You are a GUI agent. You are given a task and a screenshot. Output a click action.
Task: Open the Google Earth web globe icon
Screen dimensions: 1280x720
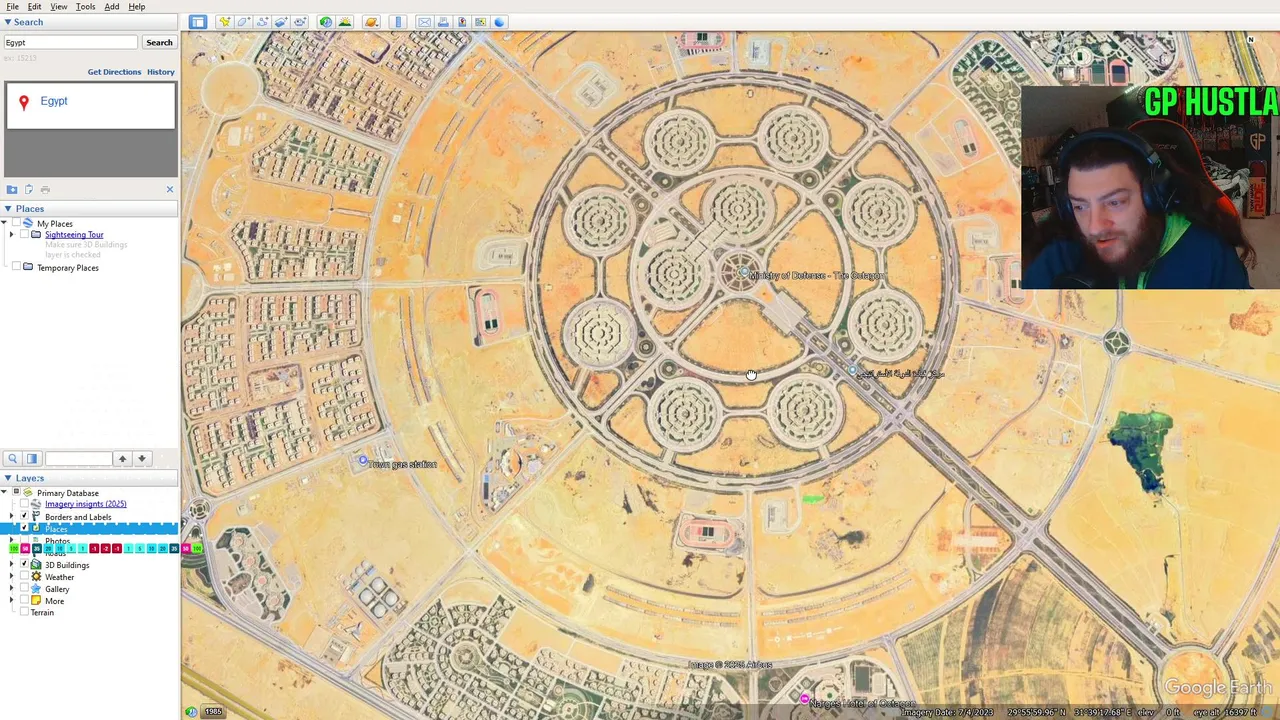coord(499,22)
